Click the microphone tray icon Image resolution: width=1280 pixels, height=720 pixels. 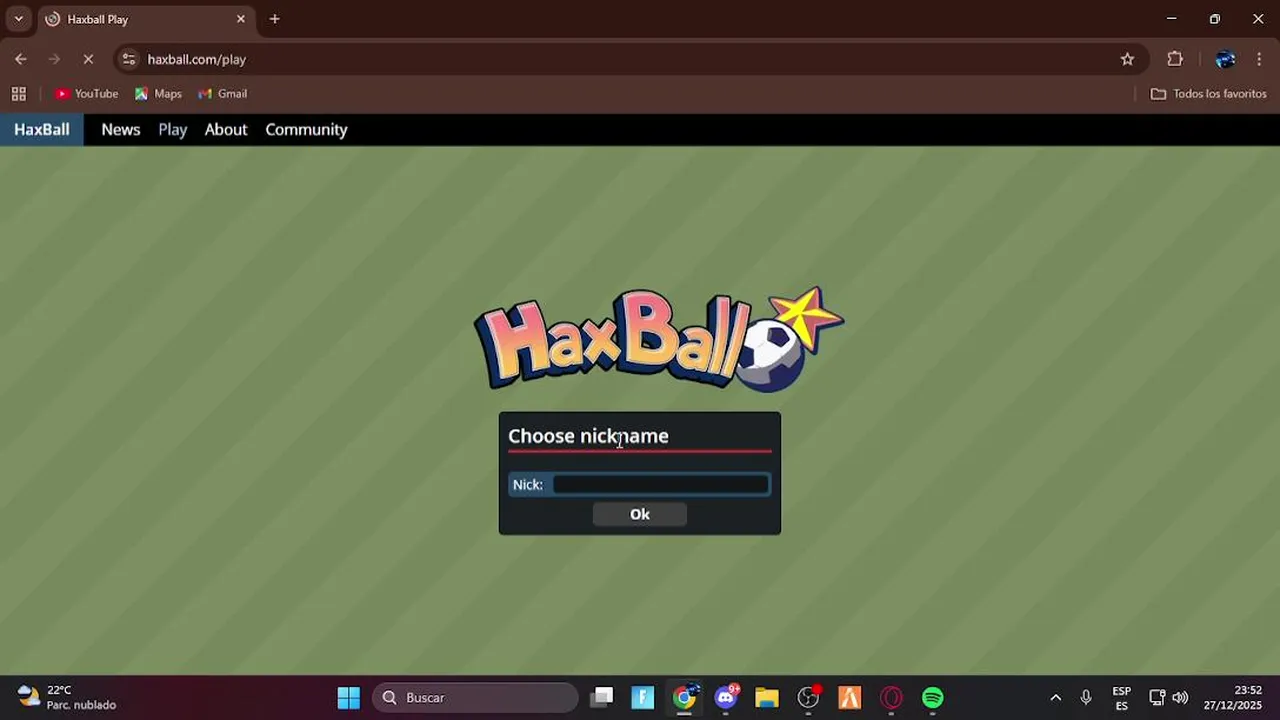tap(1086, 698)
